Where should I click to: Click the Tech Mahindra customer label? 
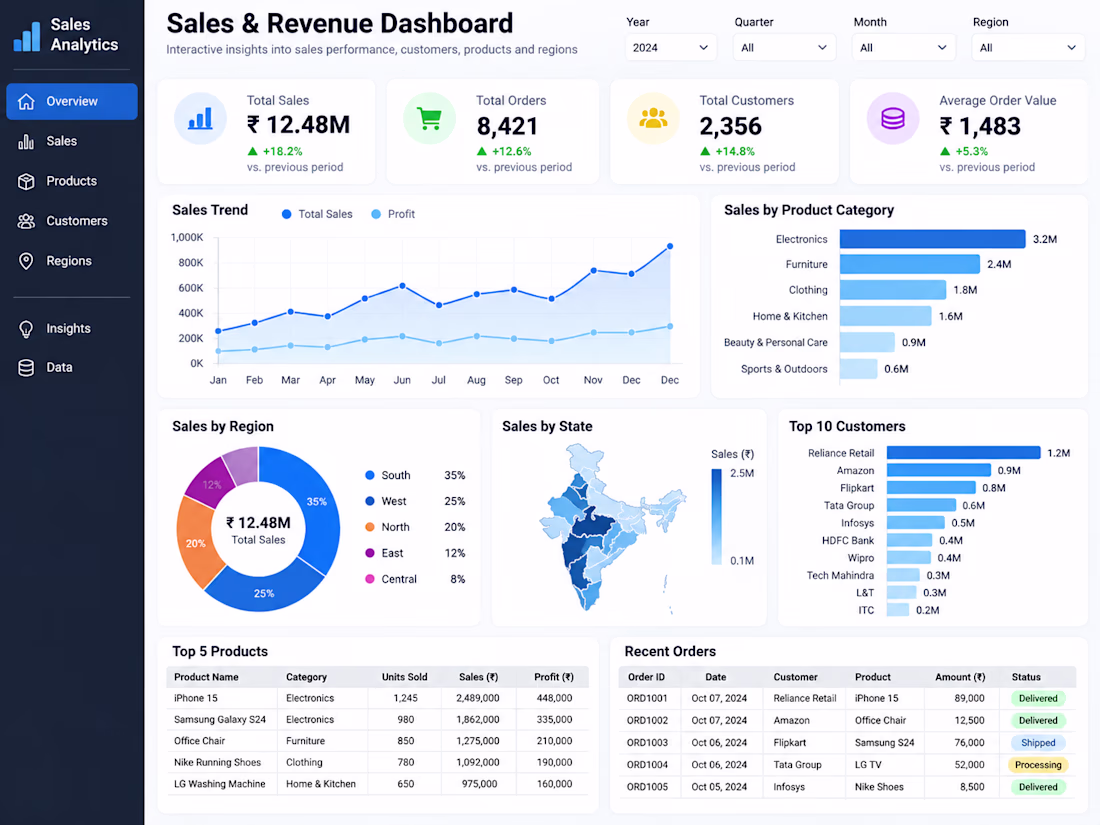point(840,576)
